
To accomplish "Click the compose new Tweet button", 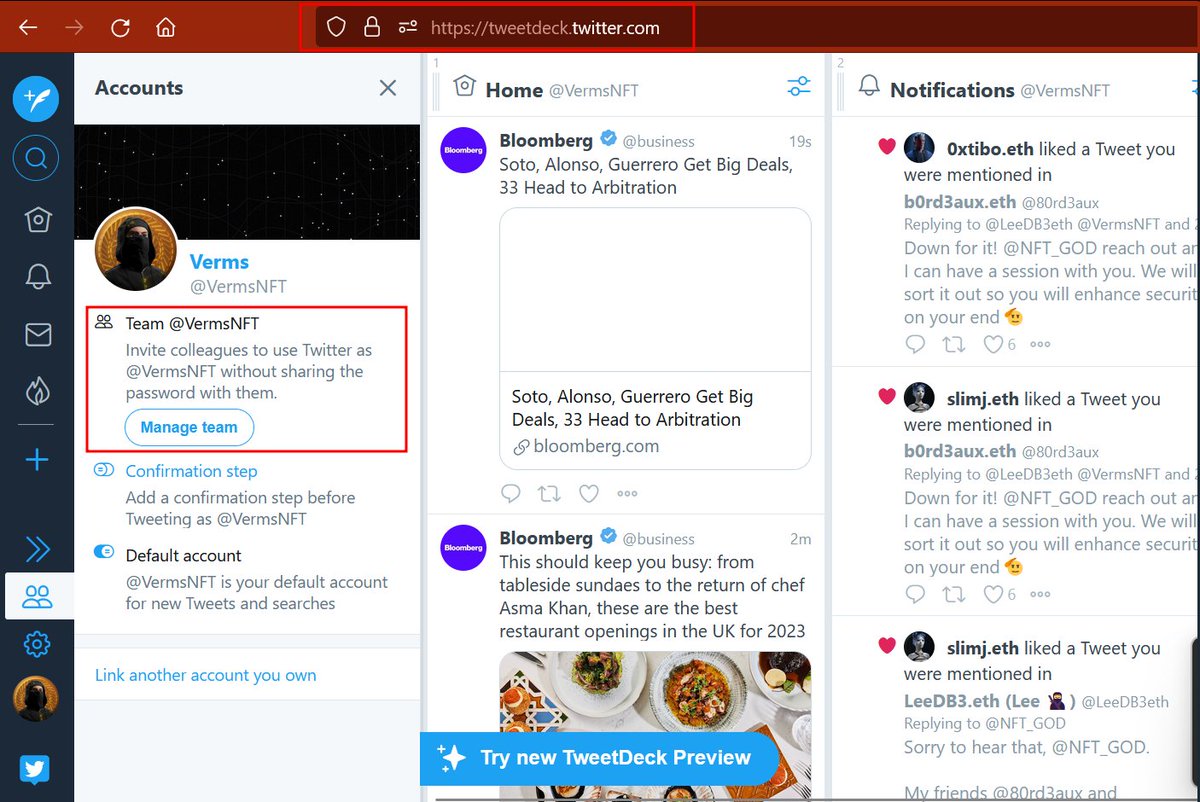I will [x=36, y=99].
